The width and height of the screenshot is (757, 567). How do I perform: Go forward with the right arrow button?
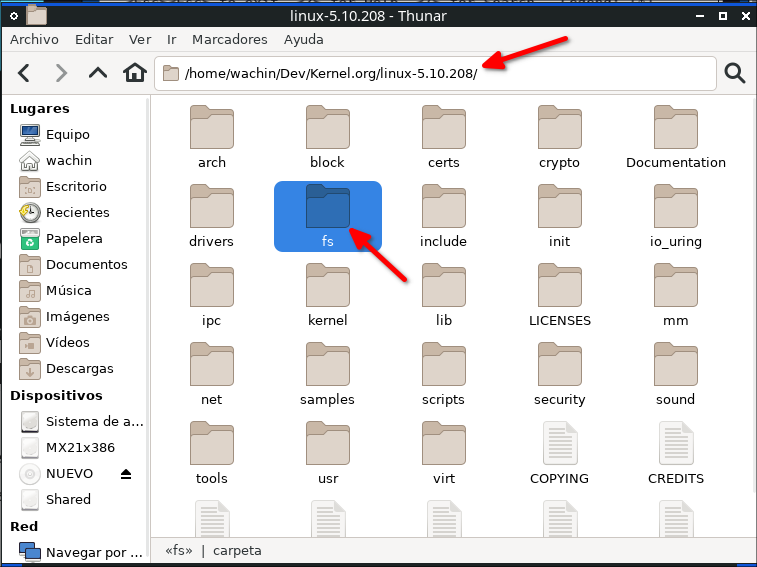[x=60, y=73]
